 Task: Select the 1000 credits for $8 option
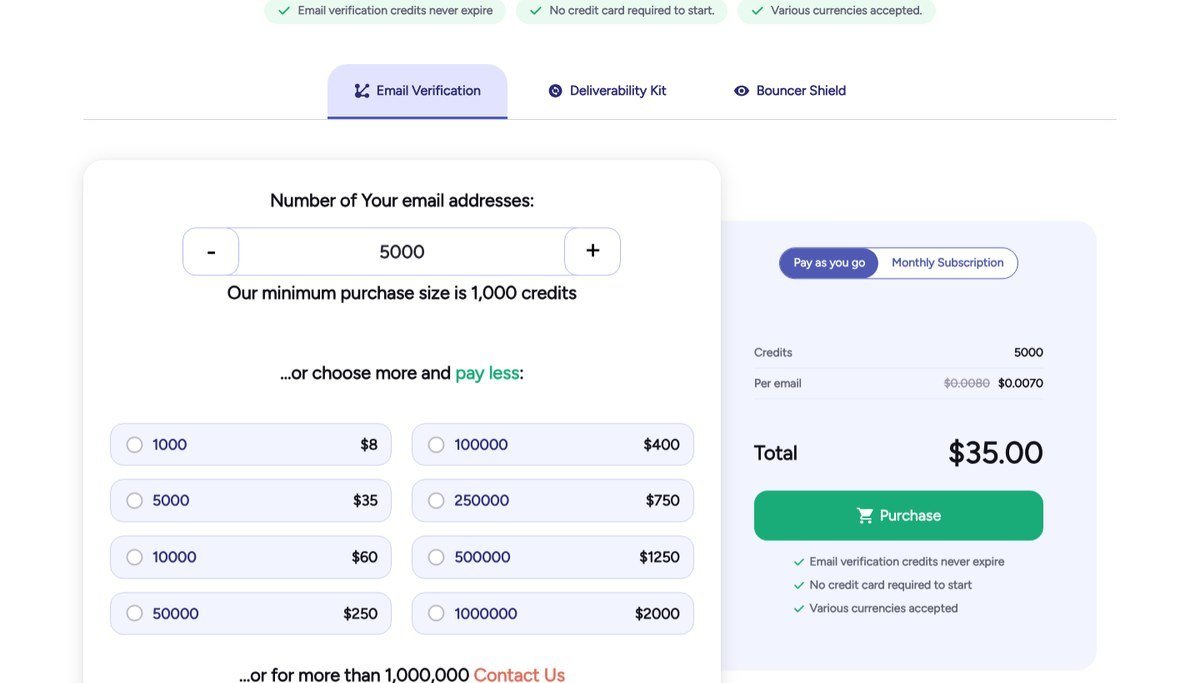click(x=251, y=445)
